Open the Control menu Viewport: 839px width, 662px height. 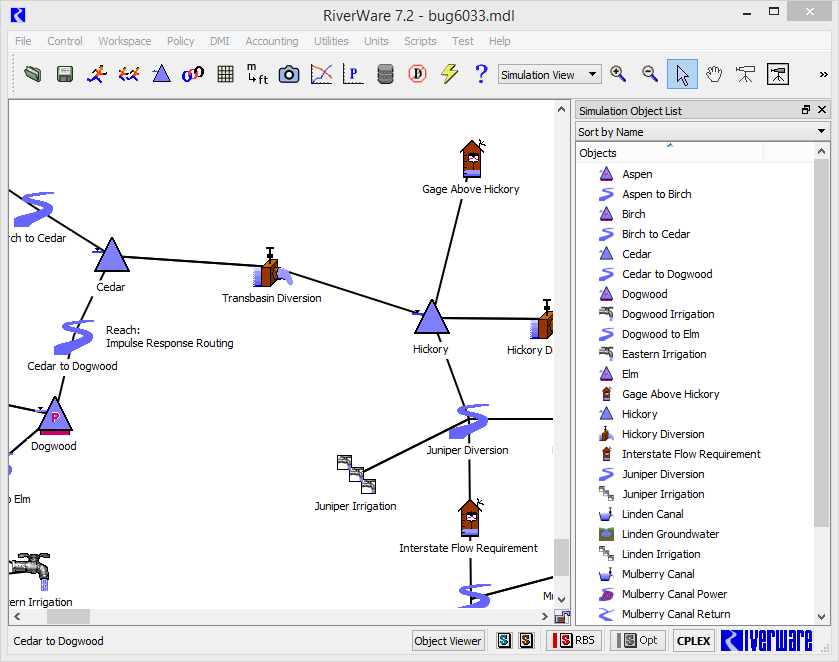(x=65, y=41)
